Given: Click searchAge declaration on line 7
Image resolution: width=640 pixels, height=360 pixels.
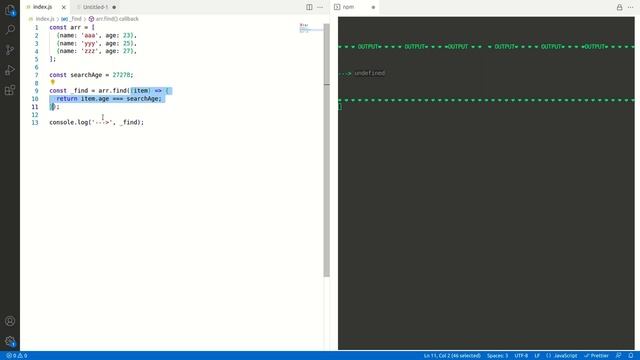Looking at the screenshot, I should [91, 75].
